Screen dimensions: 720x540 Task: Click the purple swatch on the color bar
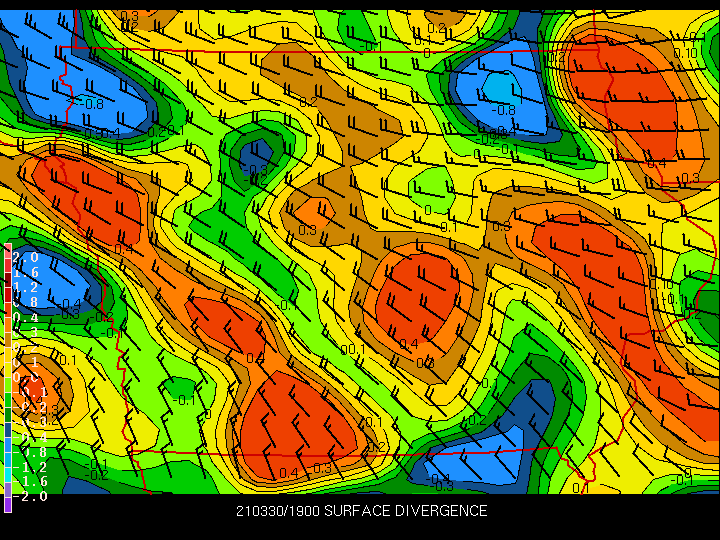(8, 505)
